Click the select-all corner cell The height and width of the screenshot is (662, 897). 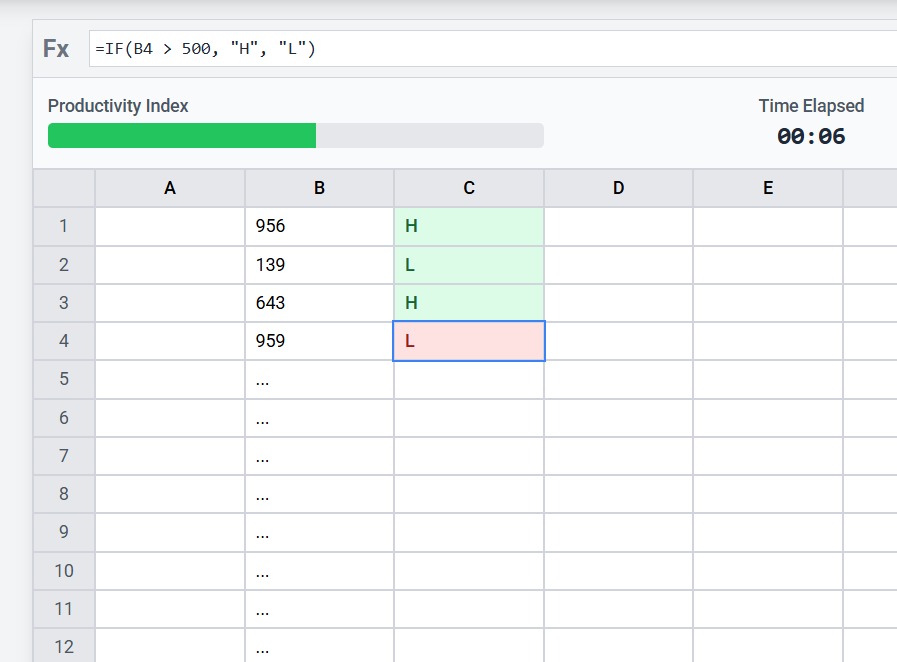(64, 188)
